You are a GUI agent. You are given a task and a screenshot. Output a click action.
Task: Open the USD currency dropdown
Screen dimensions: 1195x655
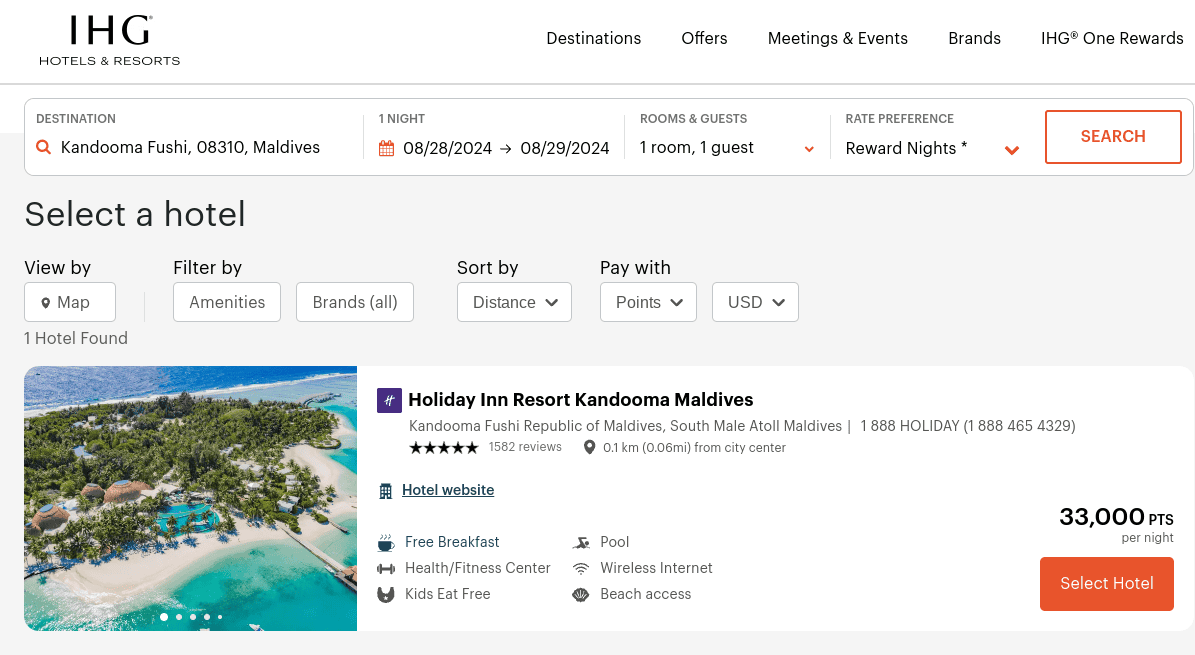755,302
